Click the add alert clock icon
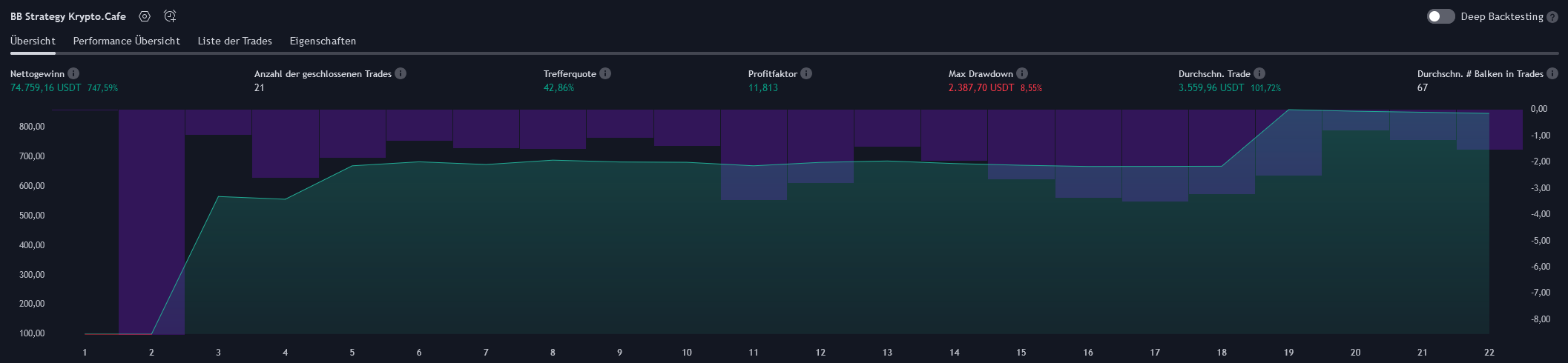1568x363 pixels. [x=170, y=16]
